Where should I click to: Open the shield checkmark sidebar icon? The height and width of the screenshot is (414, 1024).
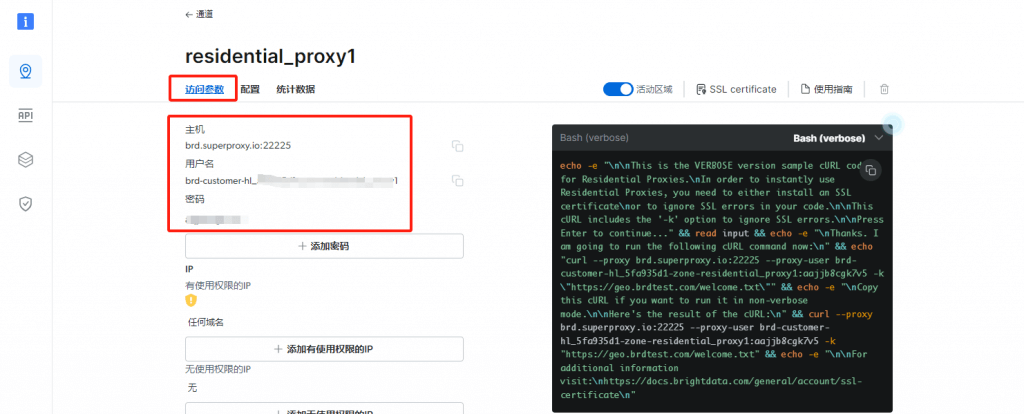click(x=25, y=203)
